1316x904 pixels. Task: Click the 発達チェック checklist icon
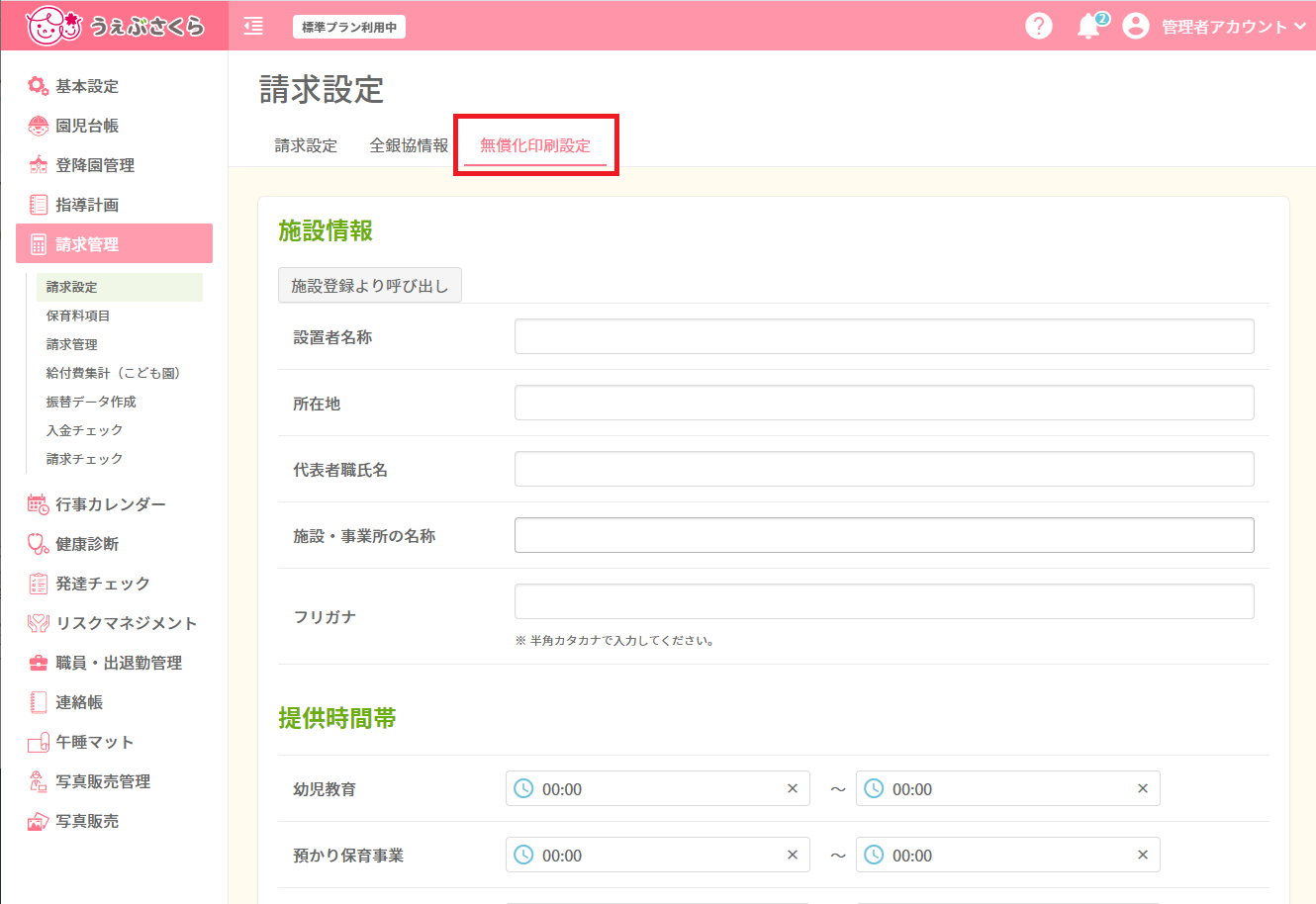(38, 584)
